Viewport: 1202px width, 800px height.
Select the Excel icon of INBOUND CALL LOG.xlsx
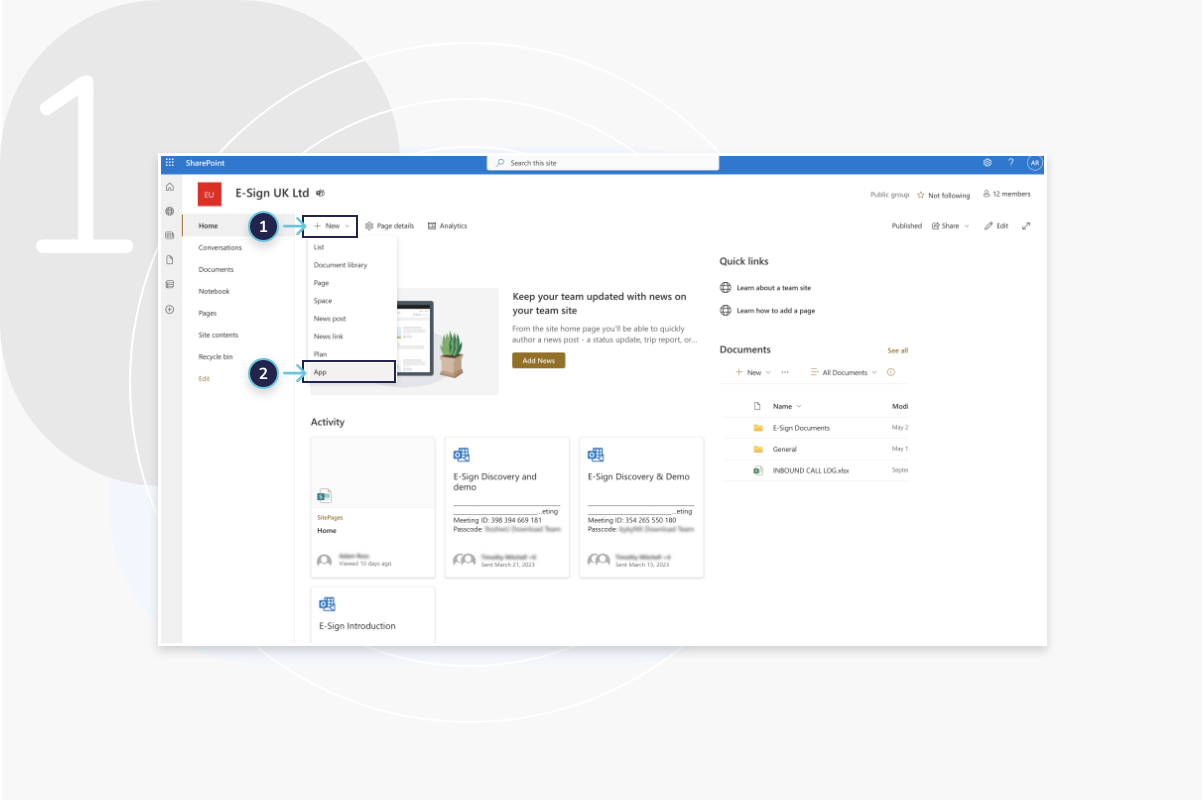pos(758,470)
